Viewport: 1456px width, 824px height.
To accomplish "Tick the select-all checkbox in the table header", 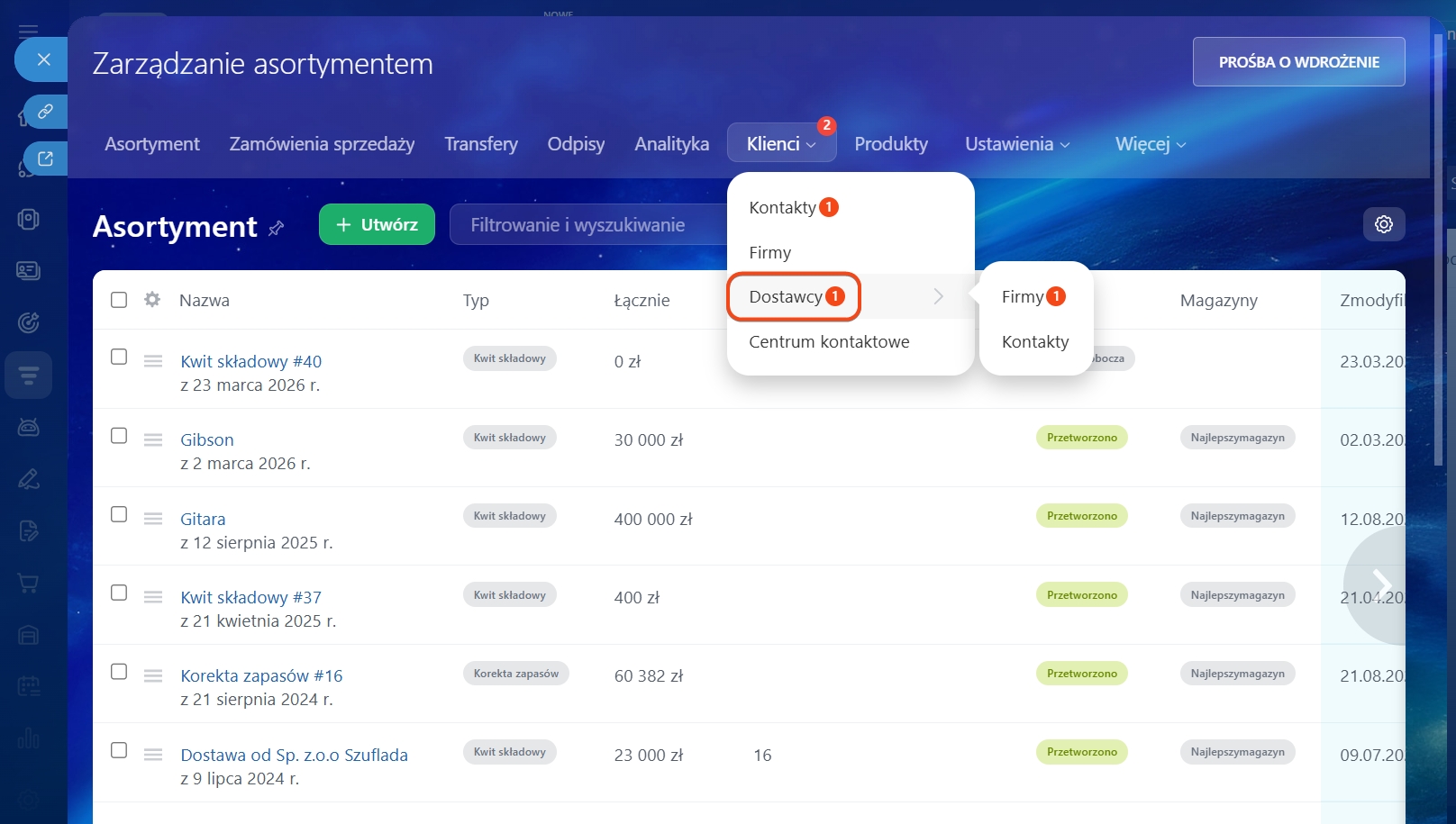I will click(119, 300).
